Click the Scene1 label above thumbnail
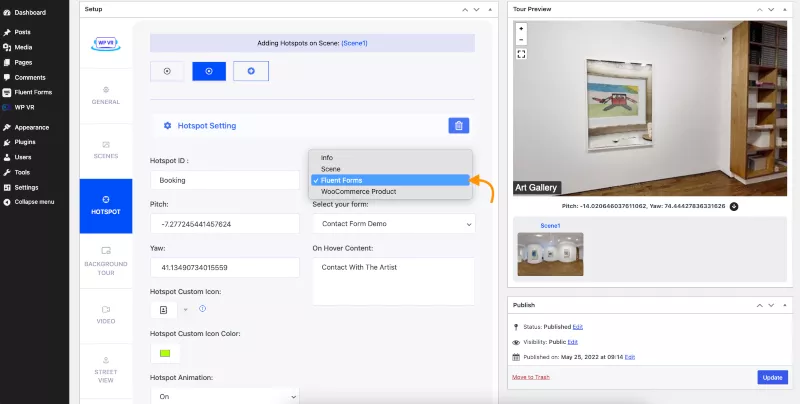 pyautogui.click(x=550, y=225)
